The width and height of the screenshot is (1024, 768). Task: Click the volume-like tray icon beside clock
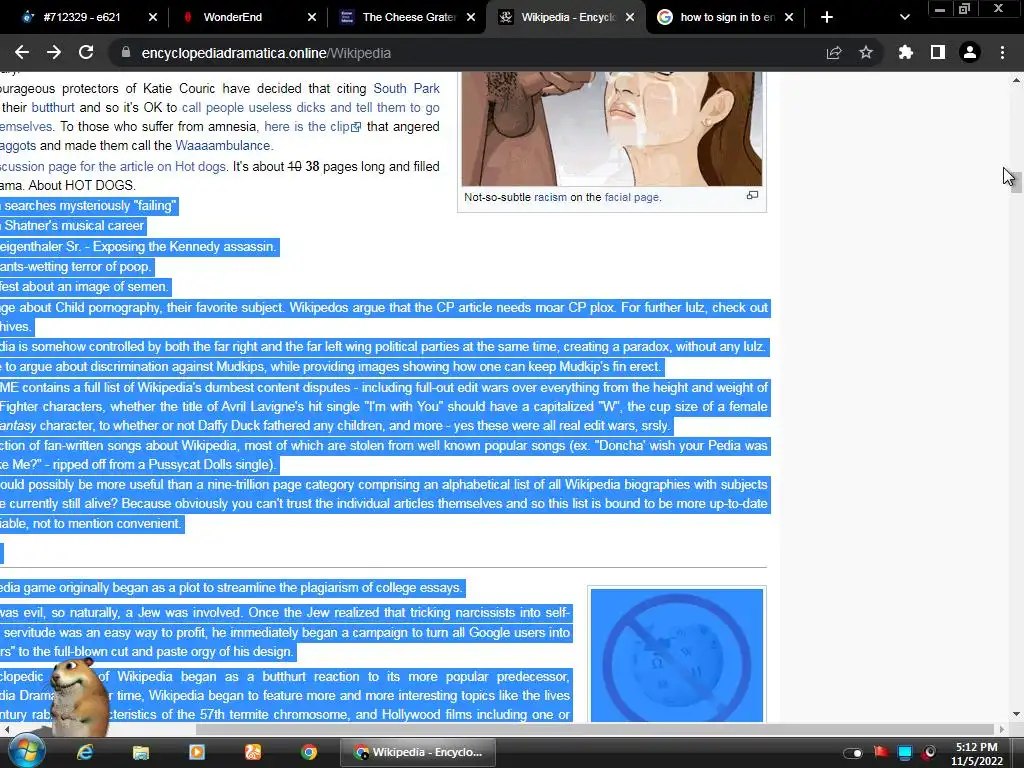929,752
